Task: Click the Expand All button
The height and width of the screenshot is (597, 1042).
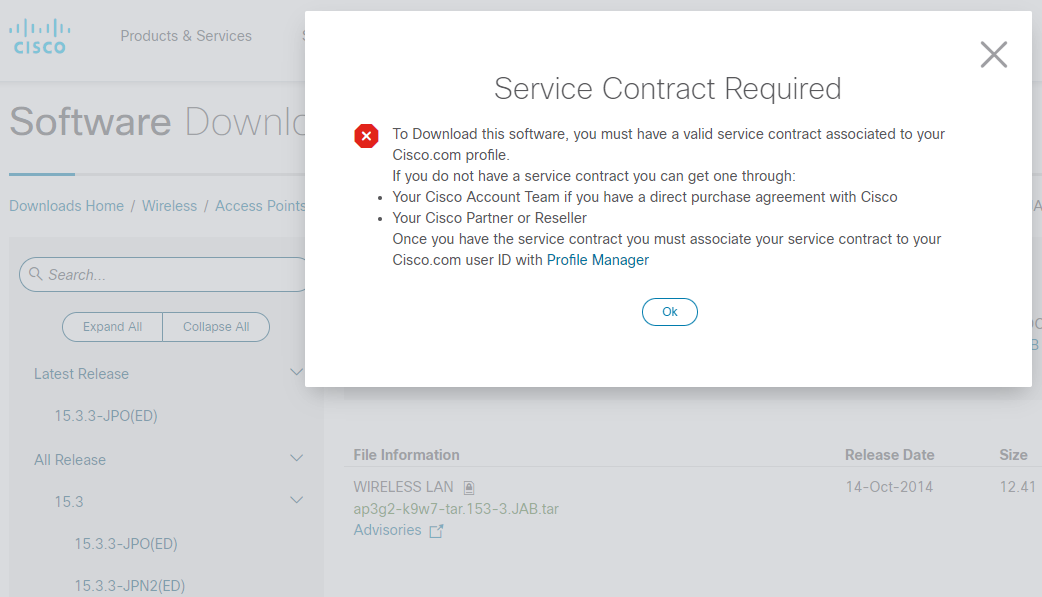Action: pos(112,326)
